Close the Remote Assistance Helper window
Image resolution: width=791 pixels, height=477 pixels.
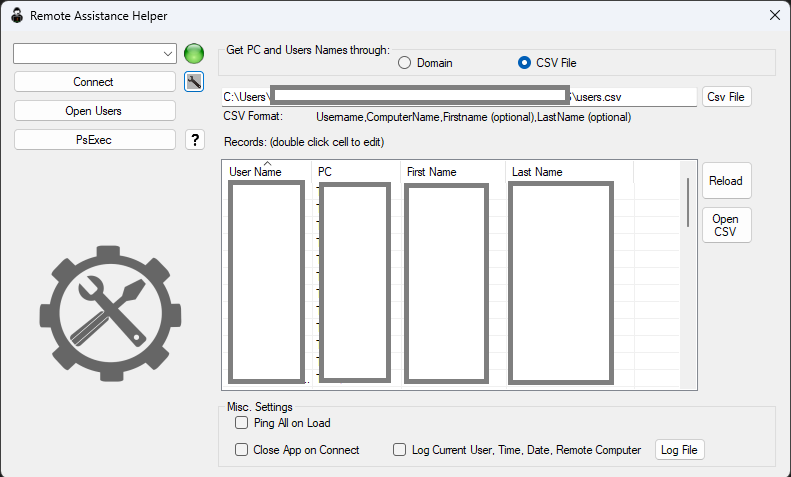coord(775,16)
